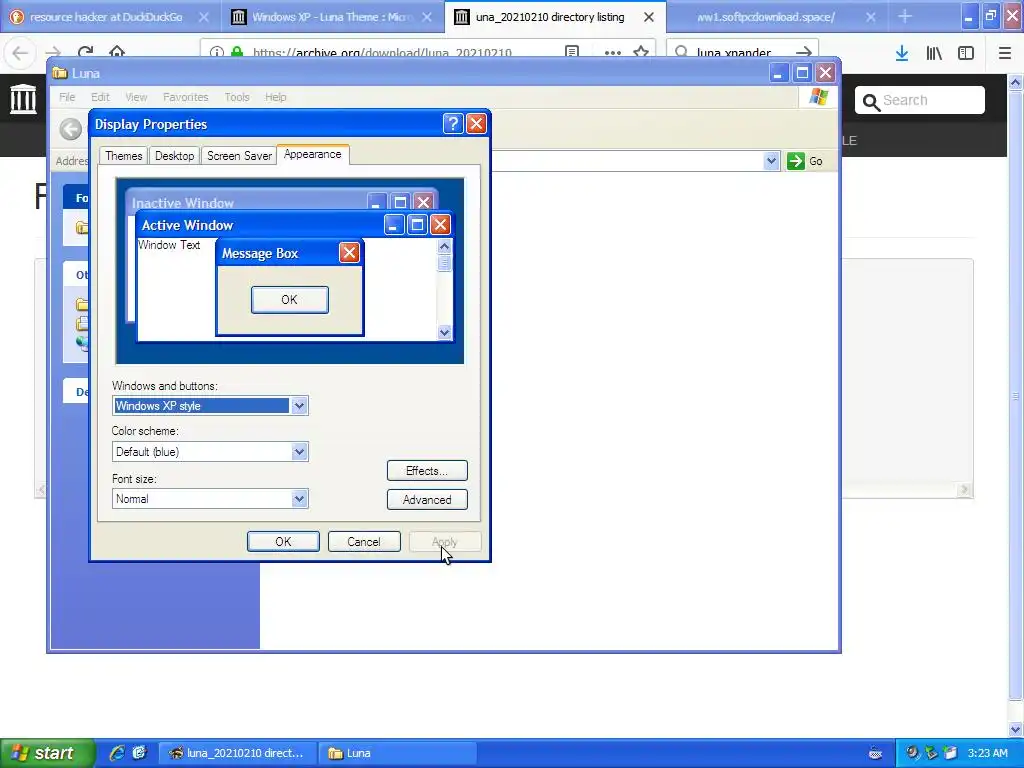Click the archive.org search magnifier icon
The image size is (1024, 768).
point(871,101)
